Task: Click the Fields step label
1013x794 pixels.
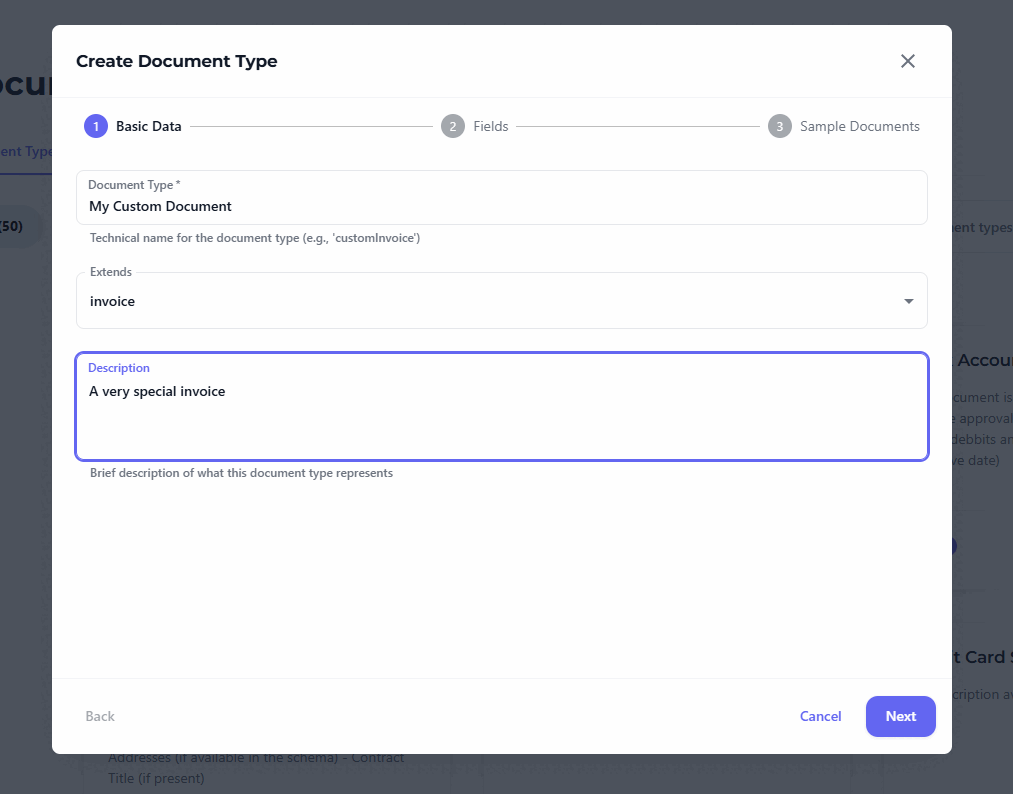Action: click(490, 126)
